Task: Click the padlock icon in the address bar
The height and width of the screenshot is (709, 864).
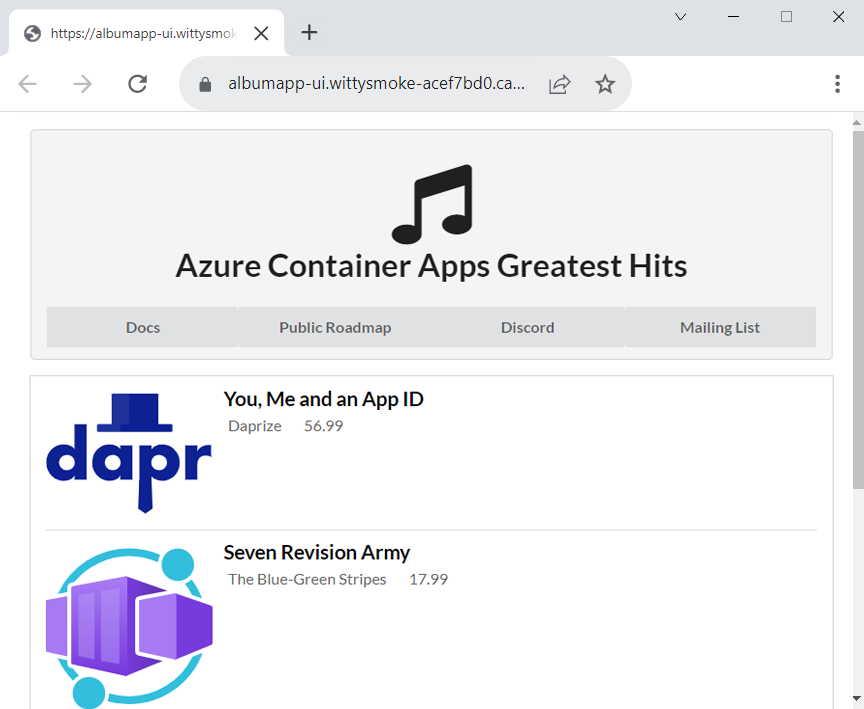Action: (205, 84)
